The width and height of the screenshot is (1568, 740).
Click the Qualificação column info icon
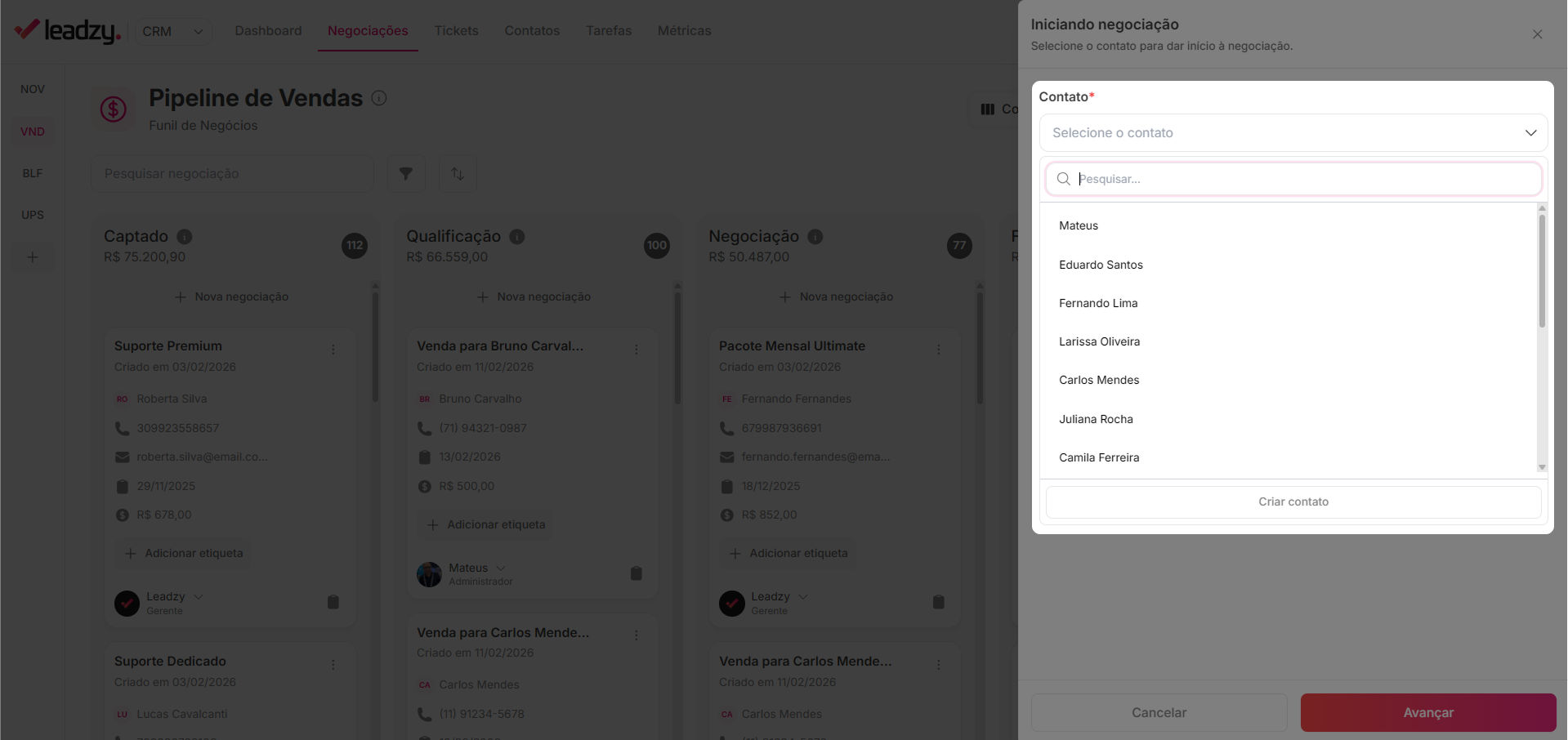coord(517,237)
